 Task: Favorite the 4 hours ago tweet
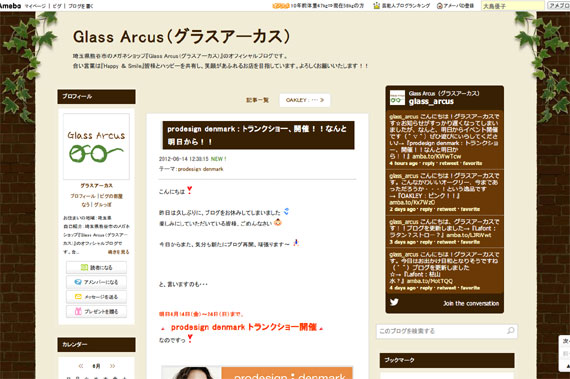pos(472,164)
